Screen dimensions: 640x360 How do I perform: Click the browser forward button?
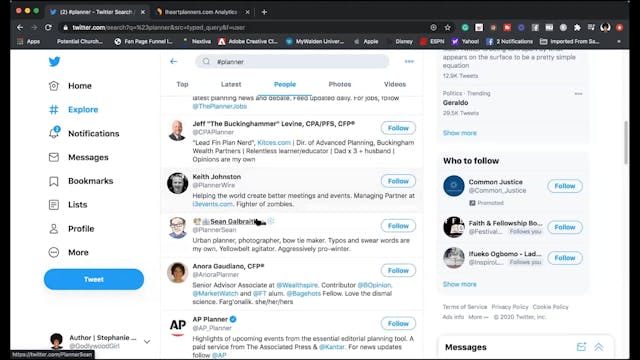click(x=34, y=27)
